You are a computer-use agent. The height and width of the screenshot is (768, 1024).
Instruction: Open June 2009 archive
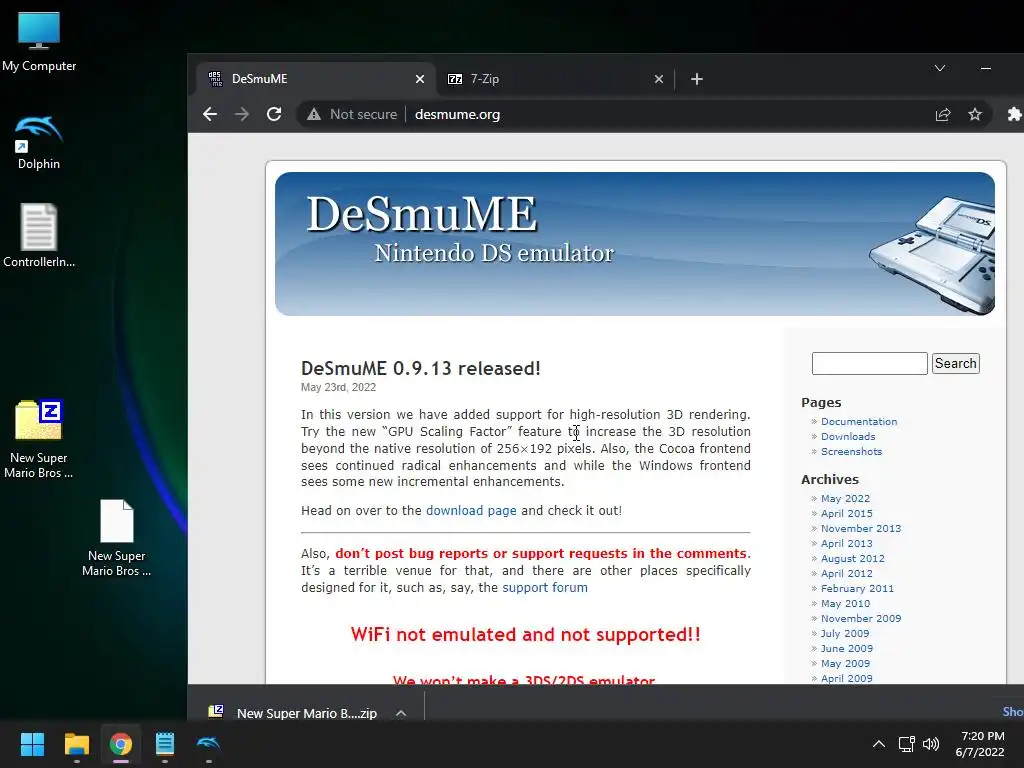coord(846,649)
